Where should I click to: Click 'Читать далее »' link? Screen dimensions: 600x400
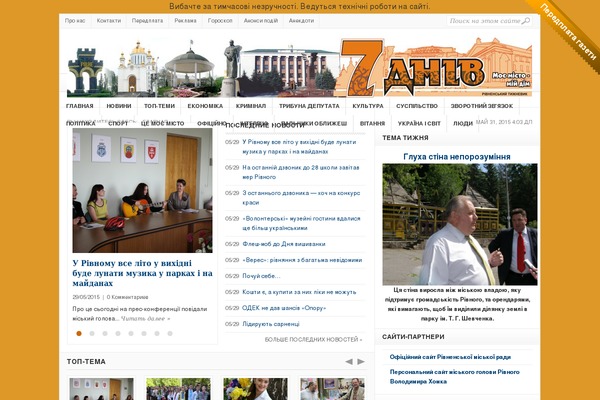click(145, 318)
